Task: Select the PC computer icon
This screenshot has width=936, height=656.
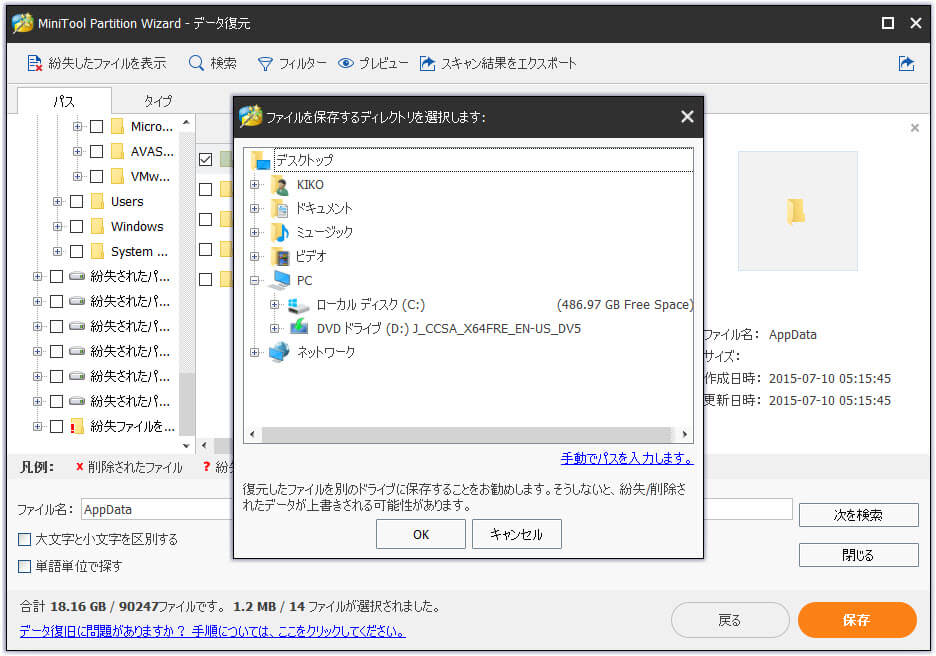Action: tap(280, 281)
